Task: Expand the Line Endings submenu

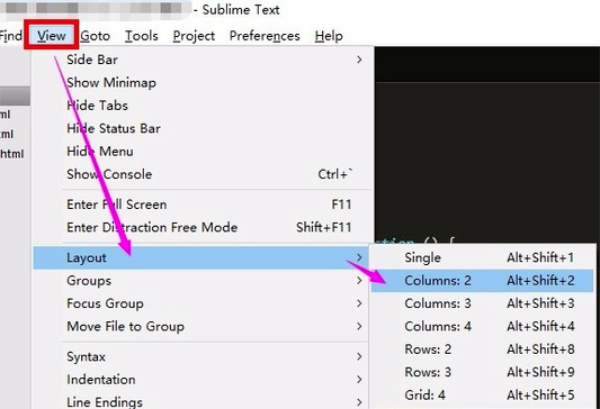Action: coord(202,401)
